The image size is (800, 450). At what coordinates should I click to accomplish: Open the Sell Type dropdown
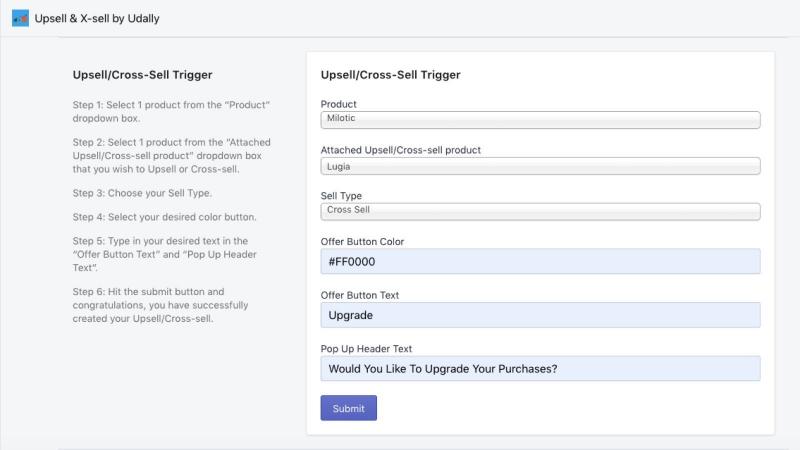pos(540,211)
